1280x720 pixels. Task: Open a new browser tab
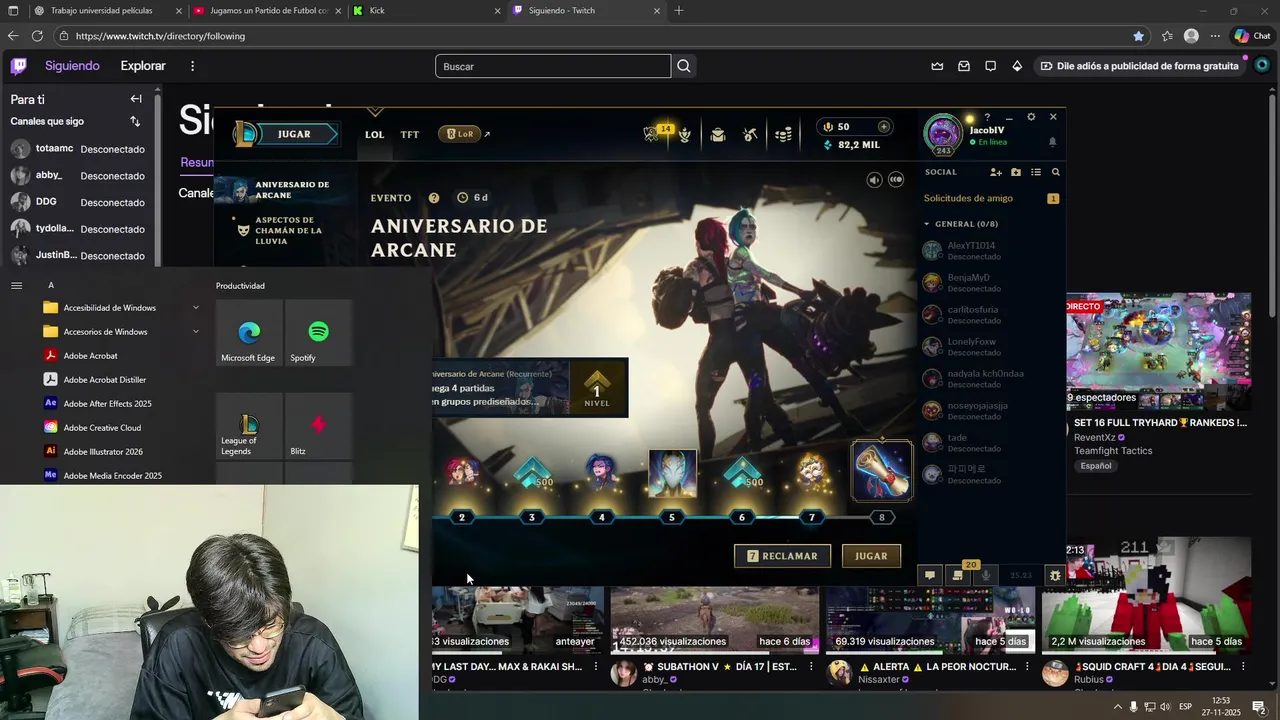tap(679, 11)
